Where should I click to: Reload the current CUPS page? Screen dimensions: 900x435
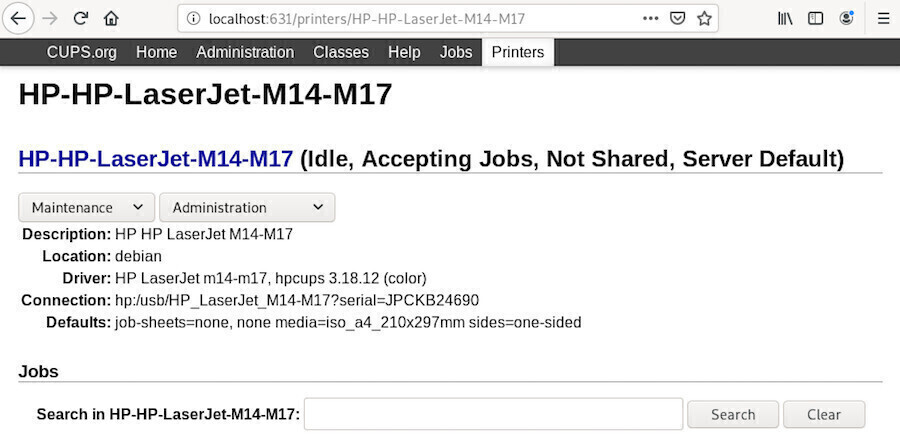point(81,18)
